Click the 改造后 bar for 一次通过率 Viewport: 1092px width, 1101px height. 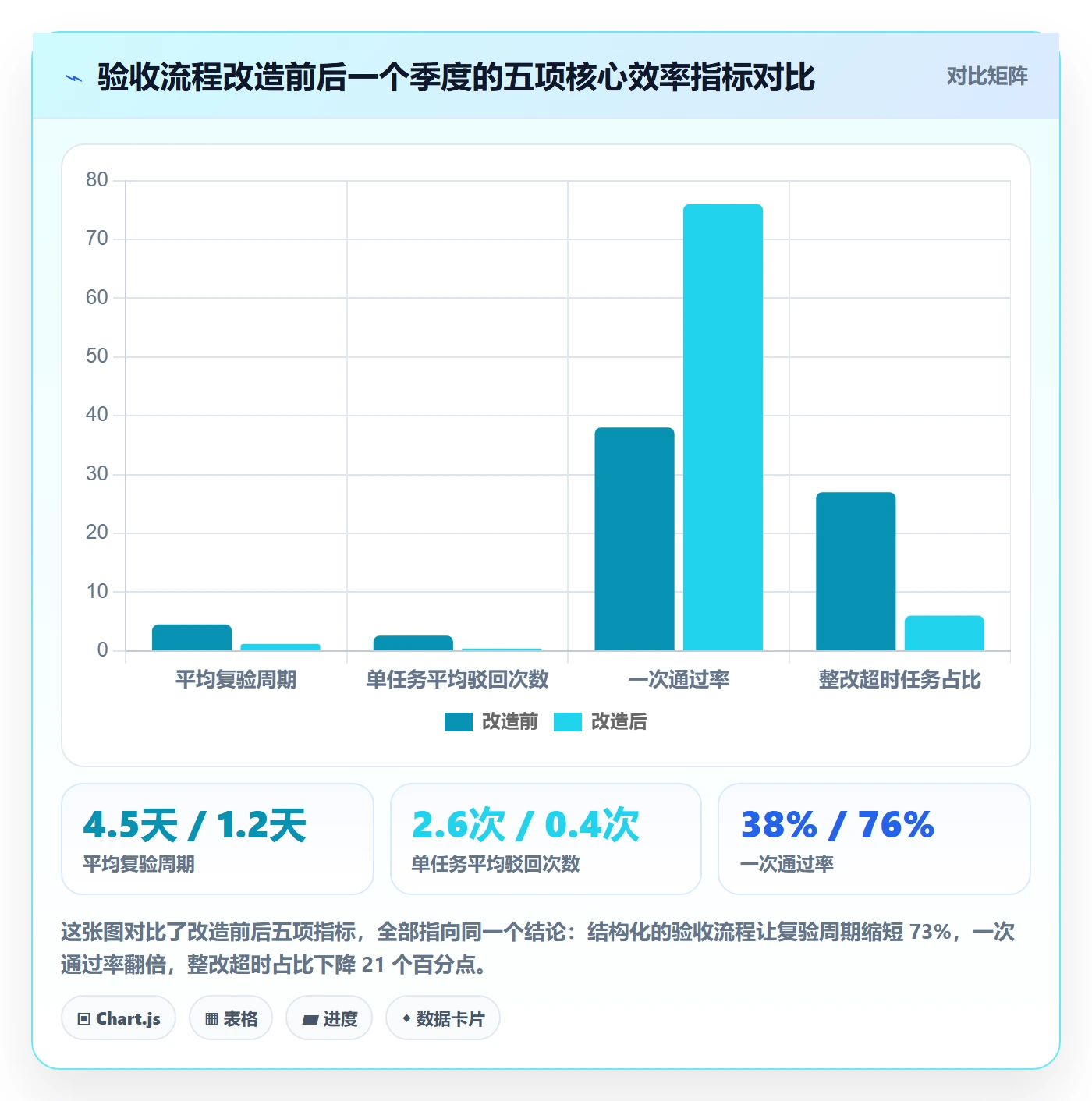[x=723, y=427]
